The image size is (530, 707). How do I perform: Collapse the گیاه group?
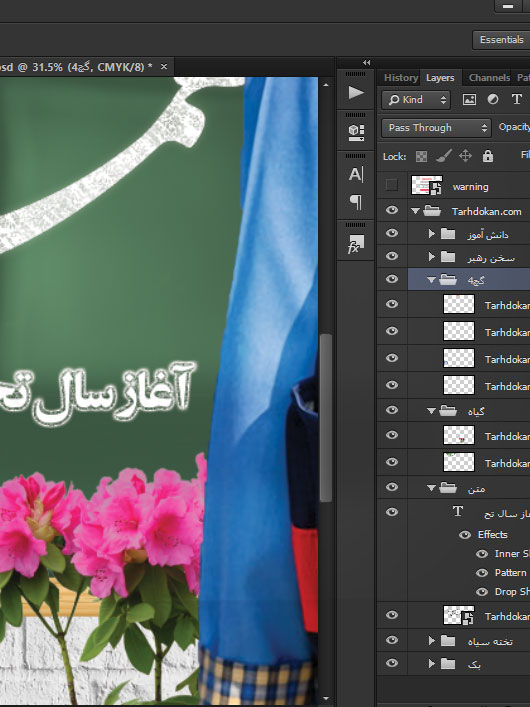pos(431,411)
